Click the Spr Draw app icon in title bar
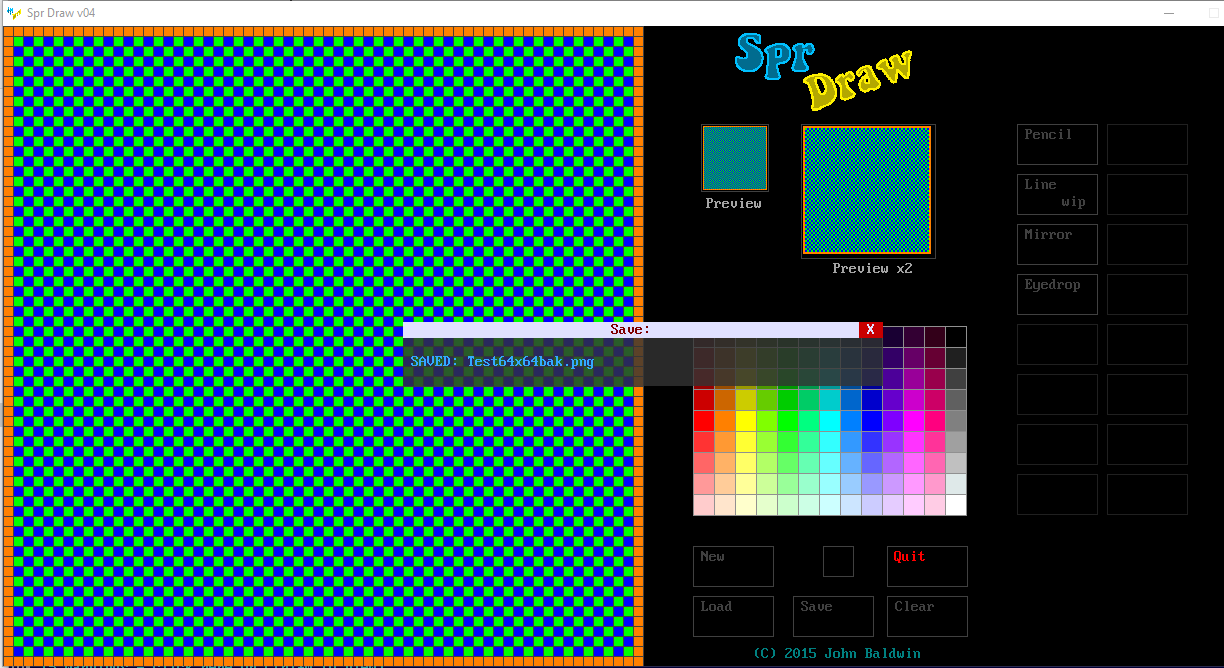The width and height of the screenshot is (1224, 668). [14, 13]
